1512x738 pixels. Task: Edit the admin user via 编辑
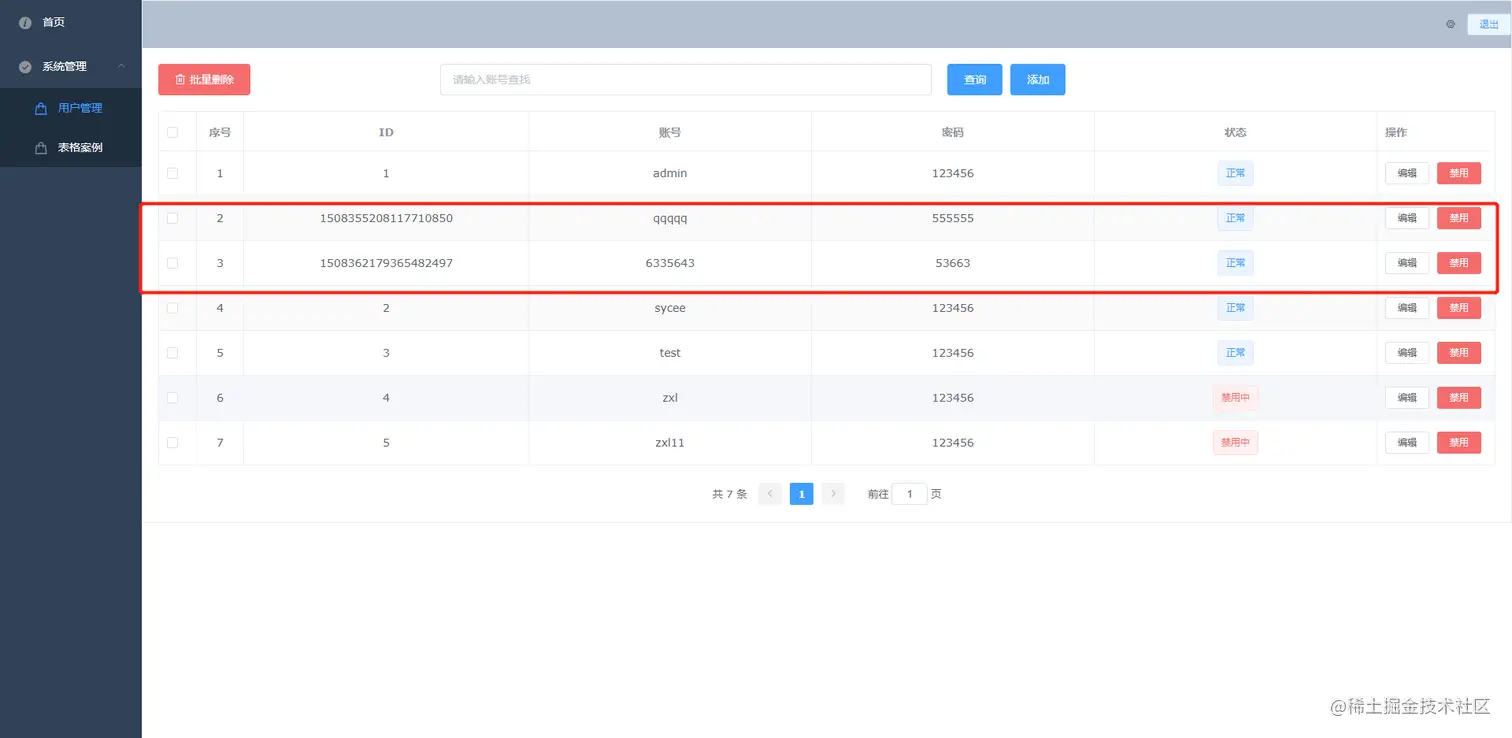pyautogui.click(x=1407, y=173)
